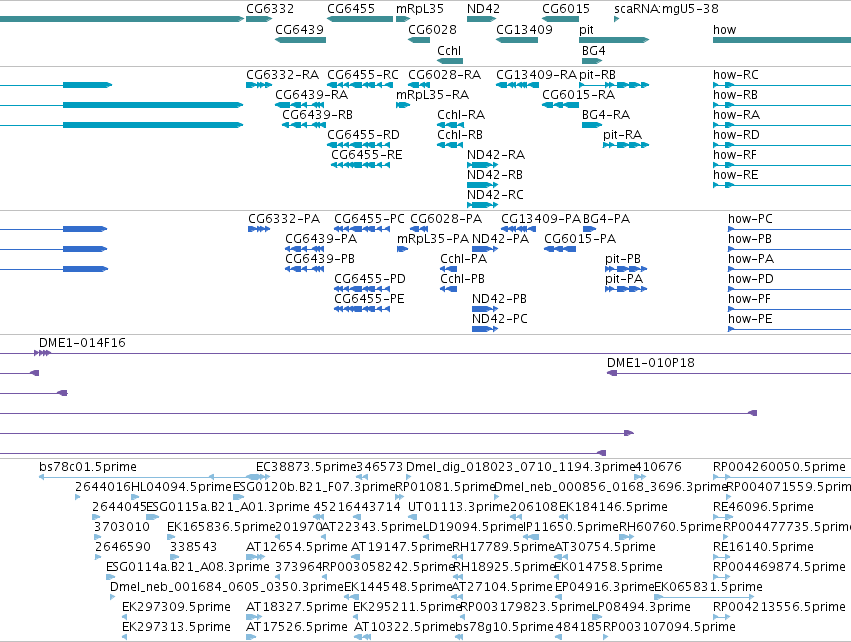This screenshot has width=851, height=642.
Task: Click protein label ND42-PA
Action: [x=500, y=239]
